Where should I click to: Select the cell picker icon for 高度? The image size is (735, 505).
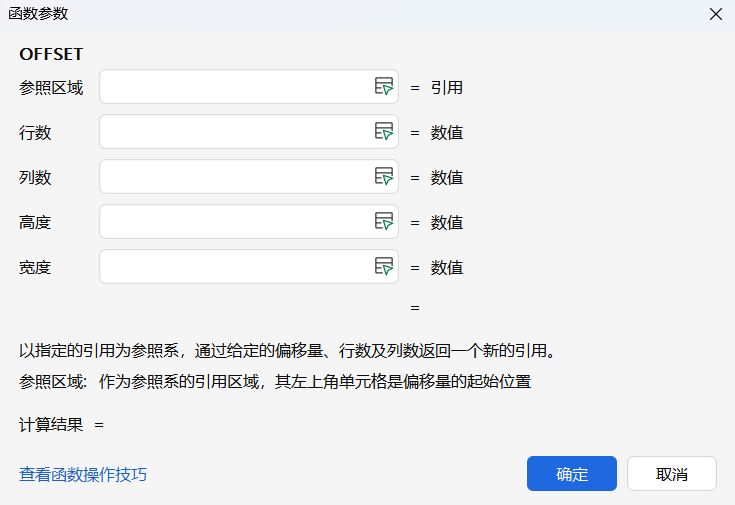coord(384,222)
